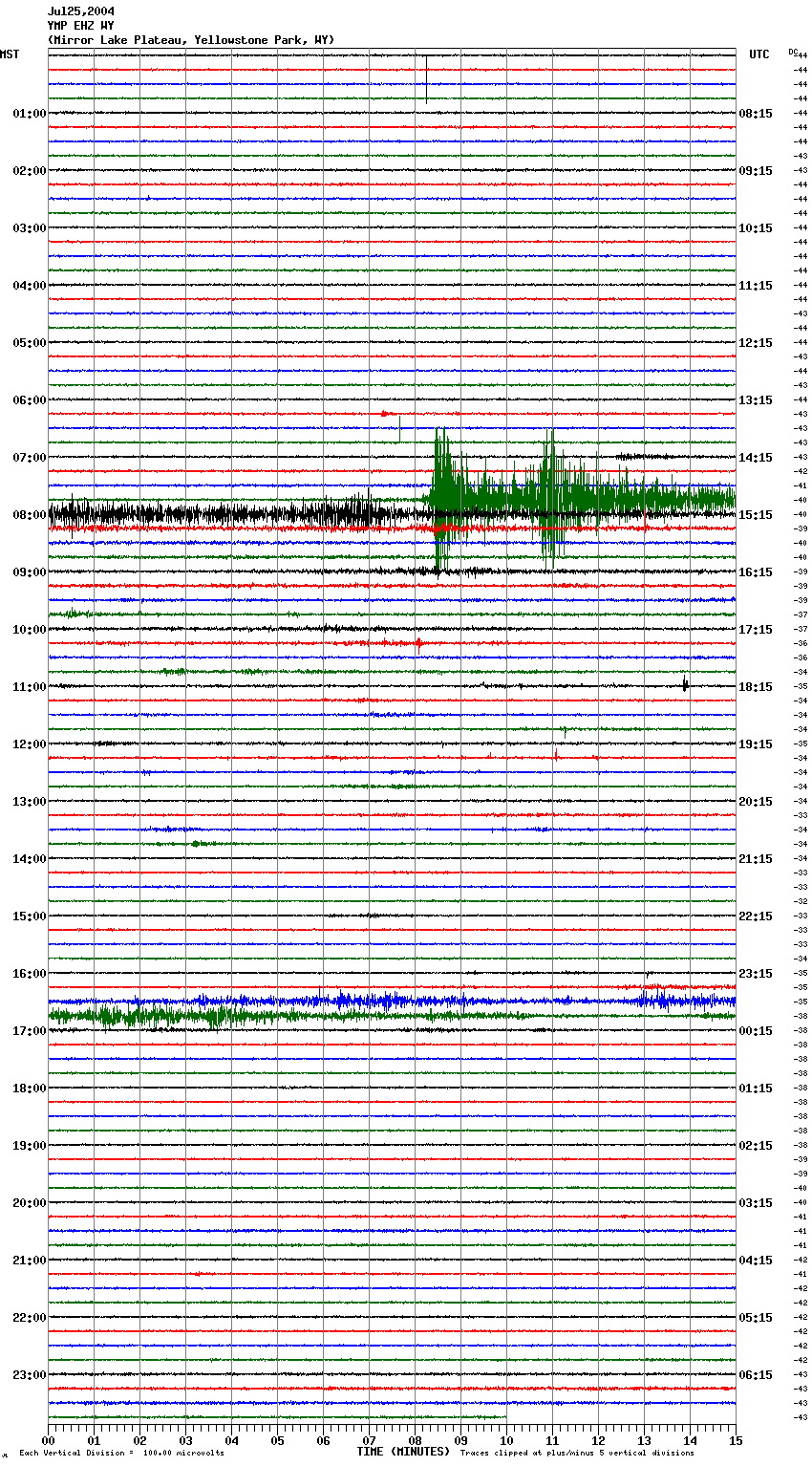This screenshot has width=812, height=1466.
Task: Select the 16:00 MST hour label
Action: [x=30, y=974]
